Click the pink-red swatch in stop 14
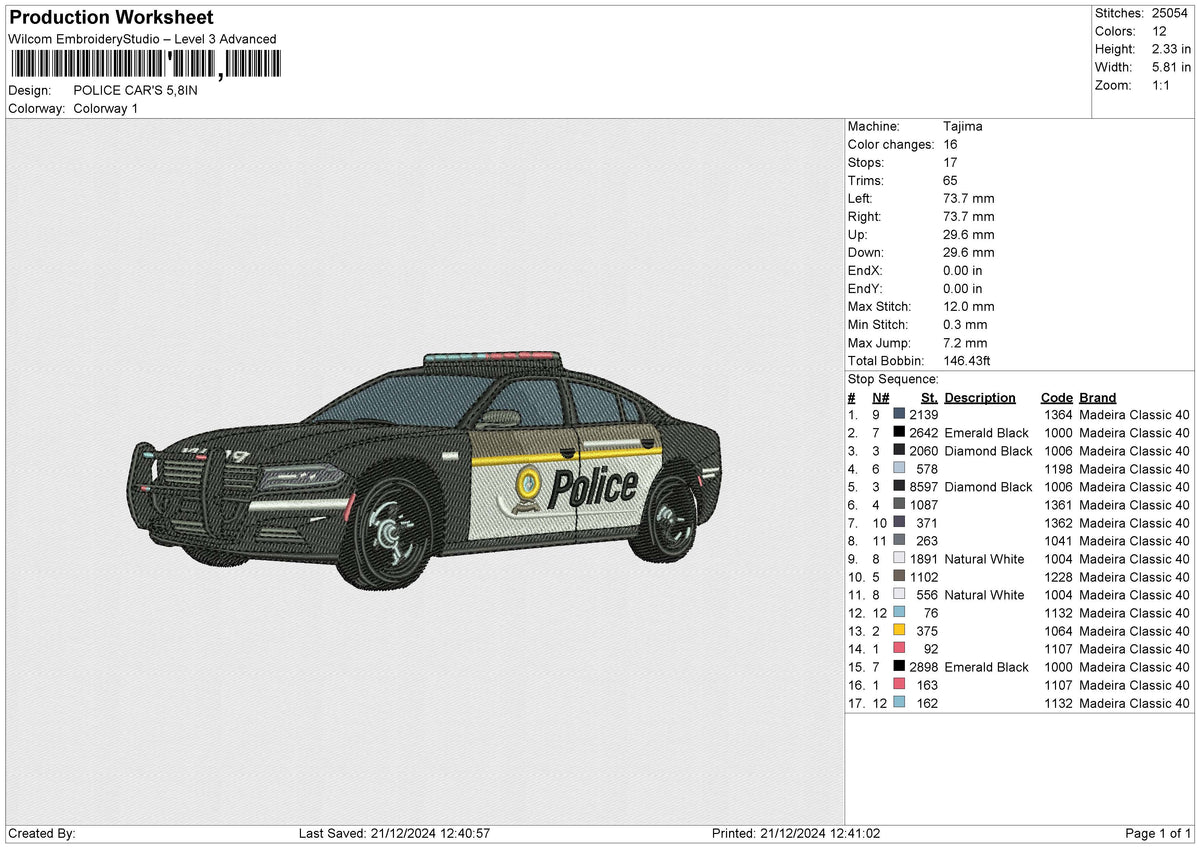The height and width of the screenshot is (848, 1200). (x=899, y=648)
